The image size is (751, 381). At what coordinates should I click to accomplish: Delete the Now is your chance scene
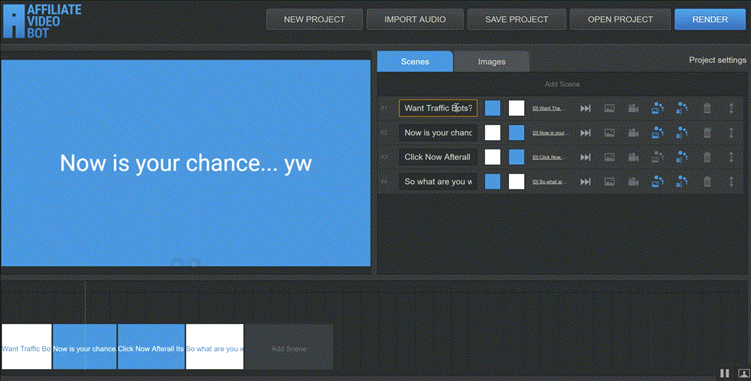coord(707,133)
